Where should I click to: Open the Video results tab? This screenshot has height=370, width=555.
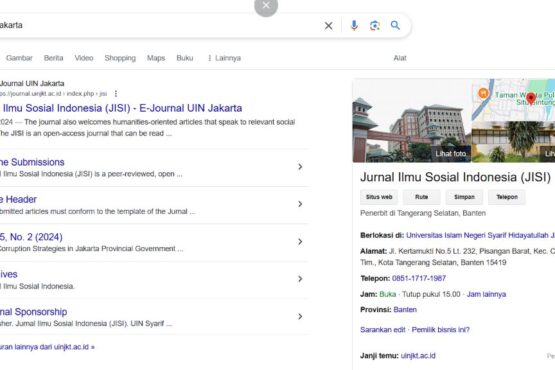click(84, 58)
